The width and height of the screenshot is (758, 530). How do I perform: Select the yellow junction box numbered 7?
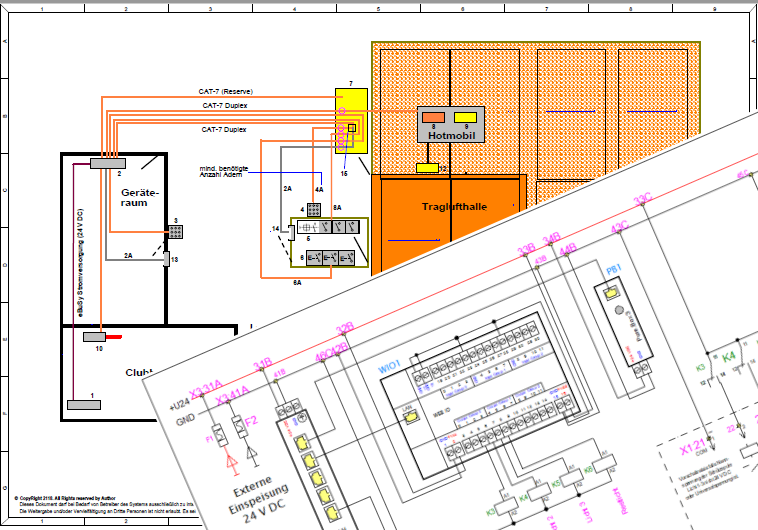pyautogui.click(x=350, y=120)
